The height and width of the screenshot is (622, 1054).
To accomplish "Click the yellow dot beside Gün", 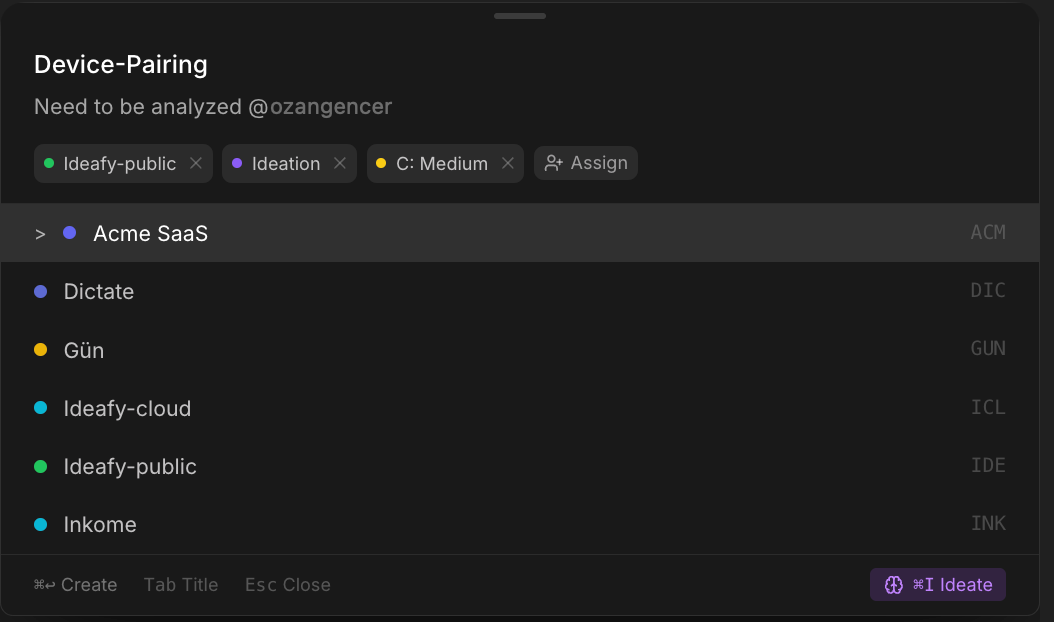I will click(x=41, y=350).
